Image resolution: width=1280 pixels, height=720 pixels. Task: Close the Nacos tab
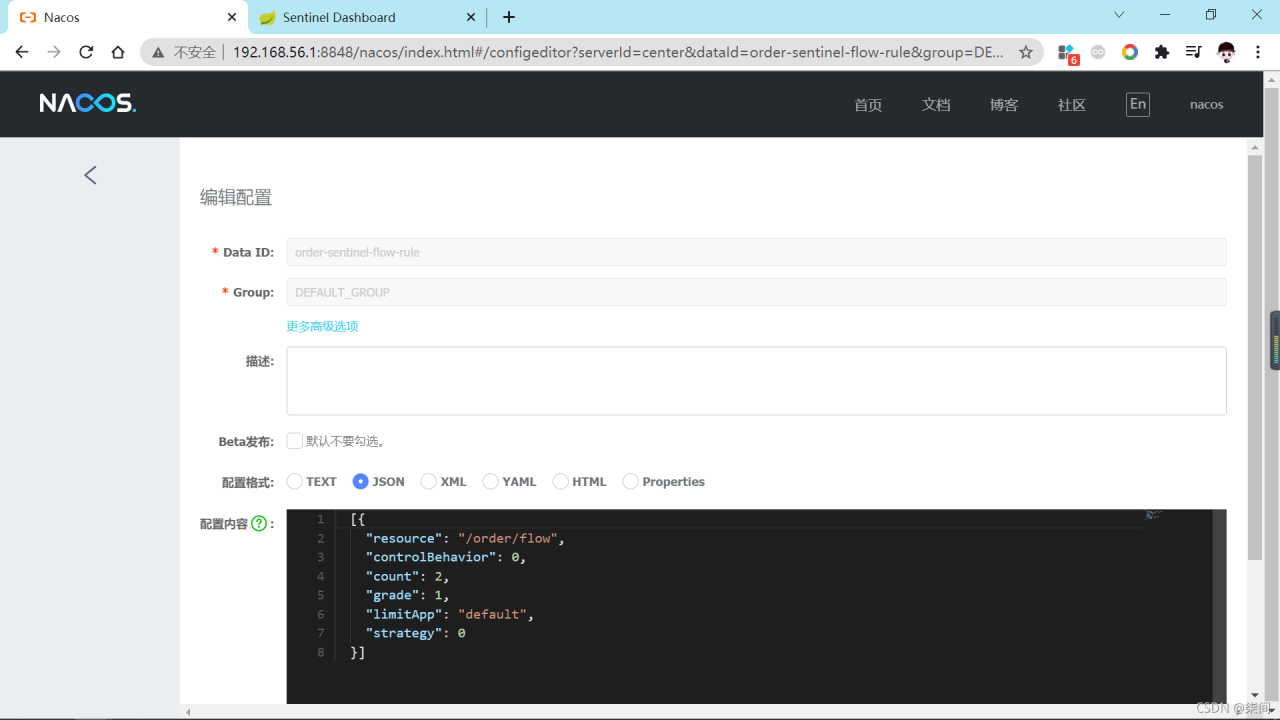232,17
